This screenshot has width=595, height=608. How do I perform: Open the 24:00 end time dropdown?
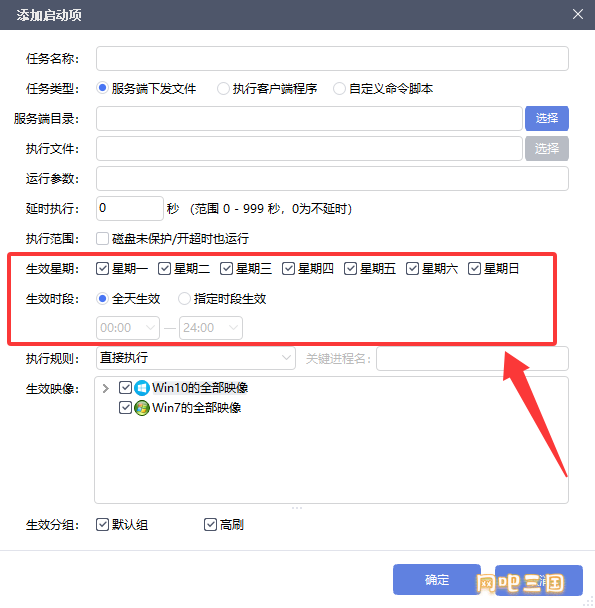211,328
